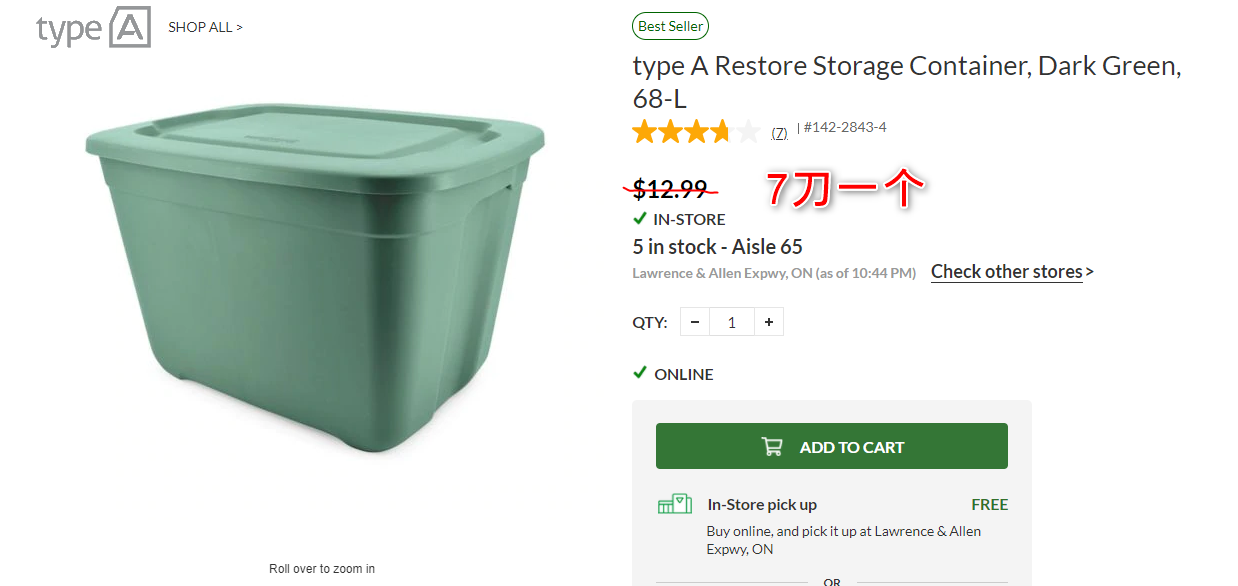
Task: Click the ONLINE availability checkmark
Action: click(640, 373)
